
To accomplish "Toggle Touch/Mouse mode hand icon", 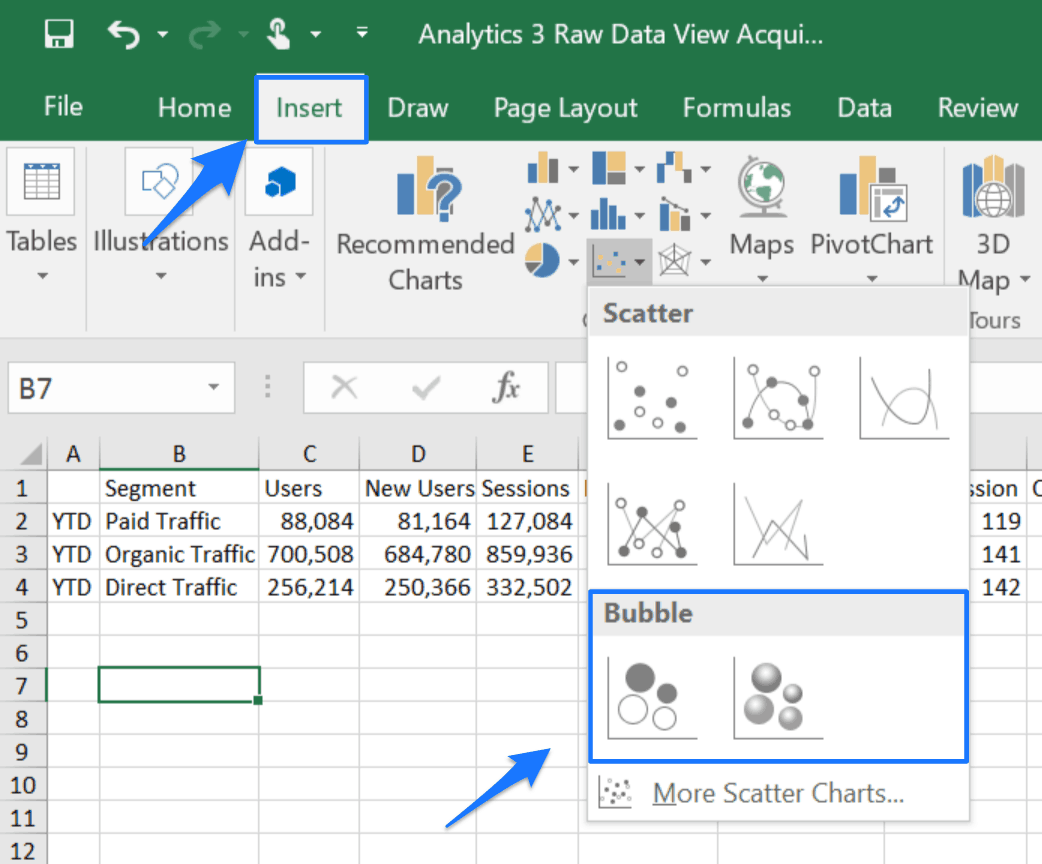I will [278, 33].
